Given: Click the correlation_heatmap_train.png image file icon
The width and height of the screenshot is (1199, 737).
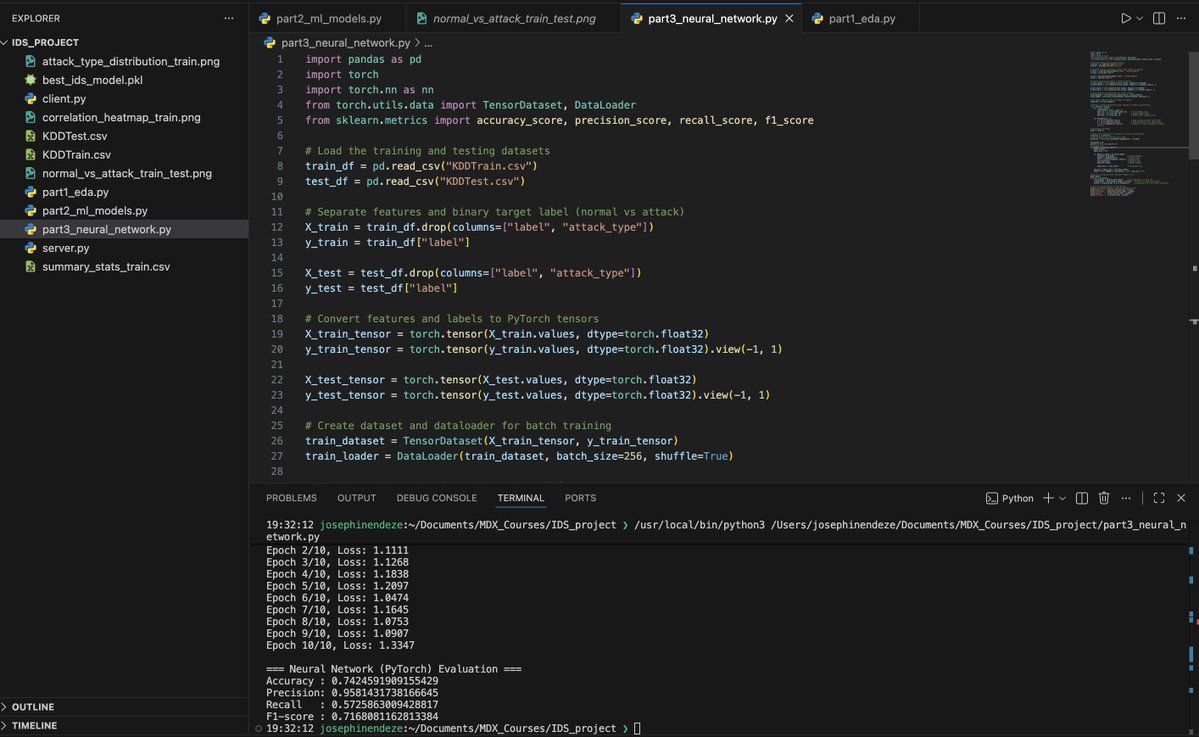Looking at the screenshot, I should coord(31,117).
